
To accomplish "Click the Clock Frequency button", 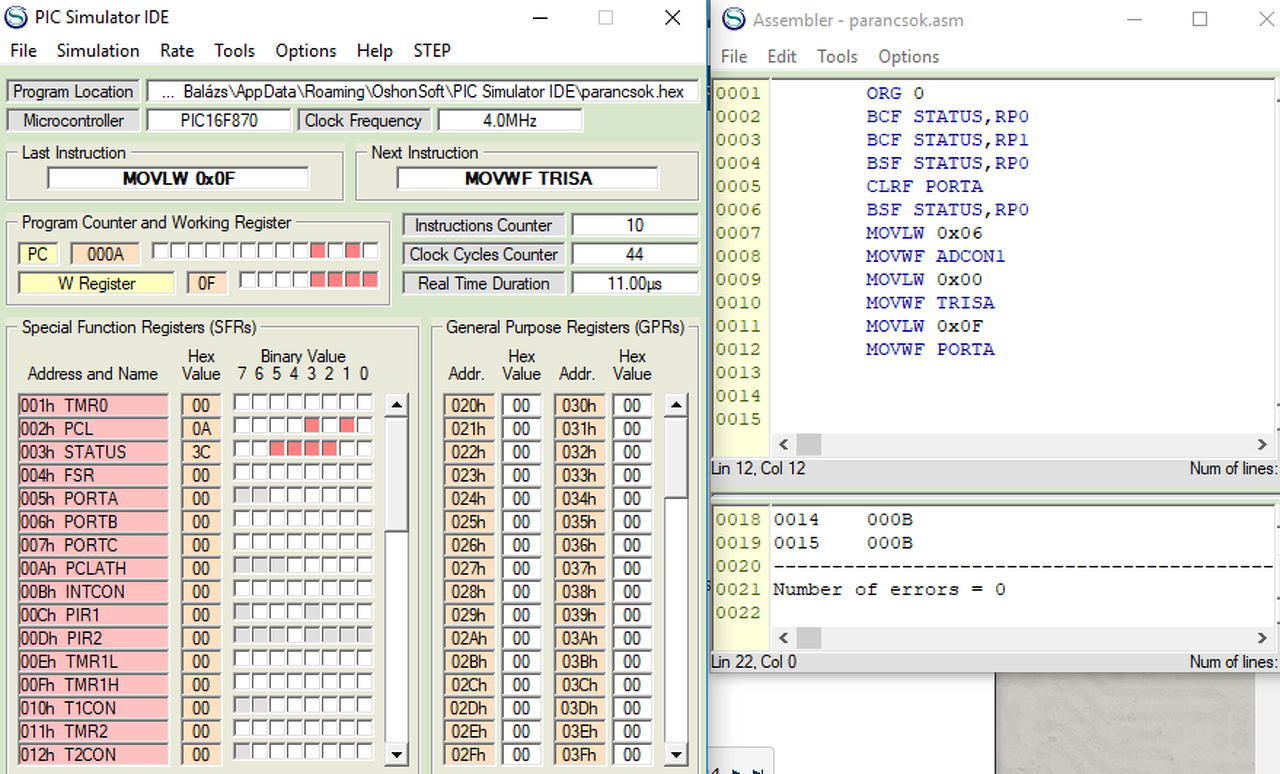I will tap(363, 121).
